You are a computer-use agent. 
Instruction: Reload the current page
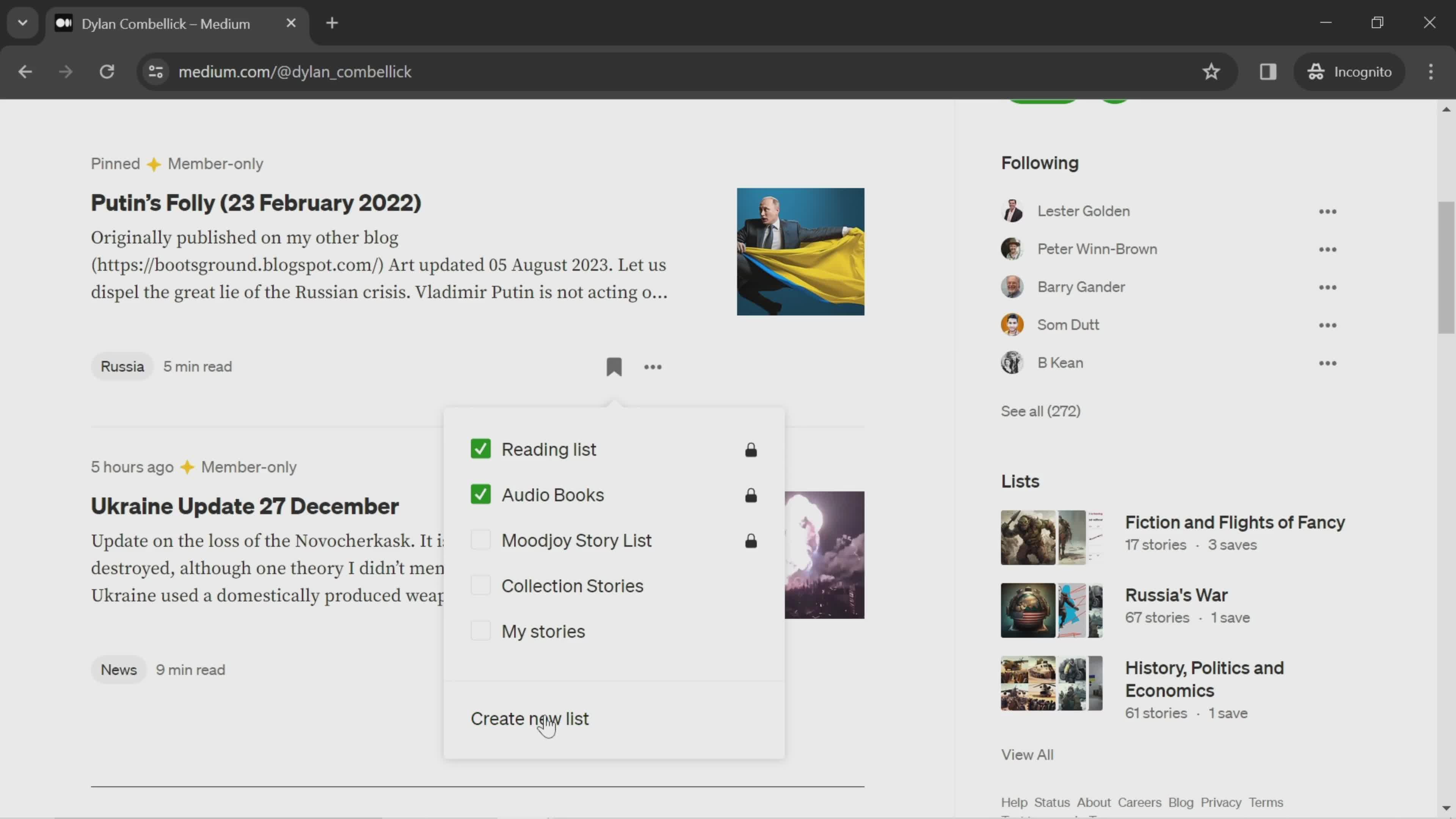point(107,72)
